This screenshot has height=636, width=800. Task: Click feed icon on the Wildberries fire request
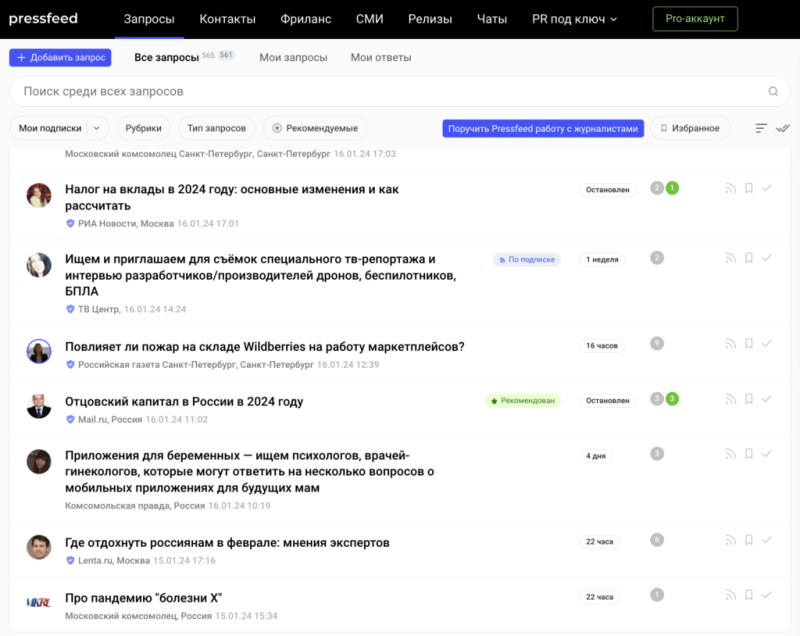tap(731, 344)
